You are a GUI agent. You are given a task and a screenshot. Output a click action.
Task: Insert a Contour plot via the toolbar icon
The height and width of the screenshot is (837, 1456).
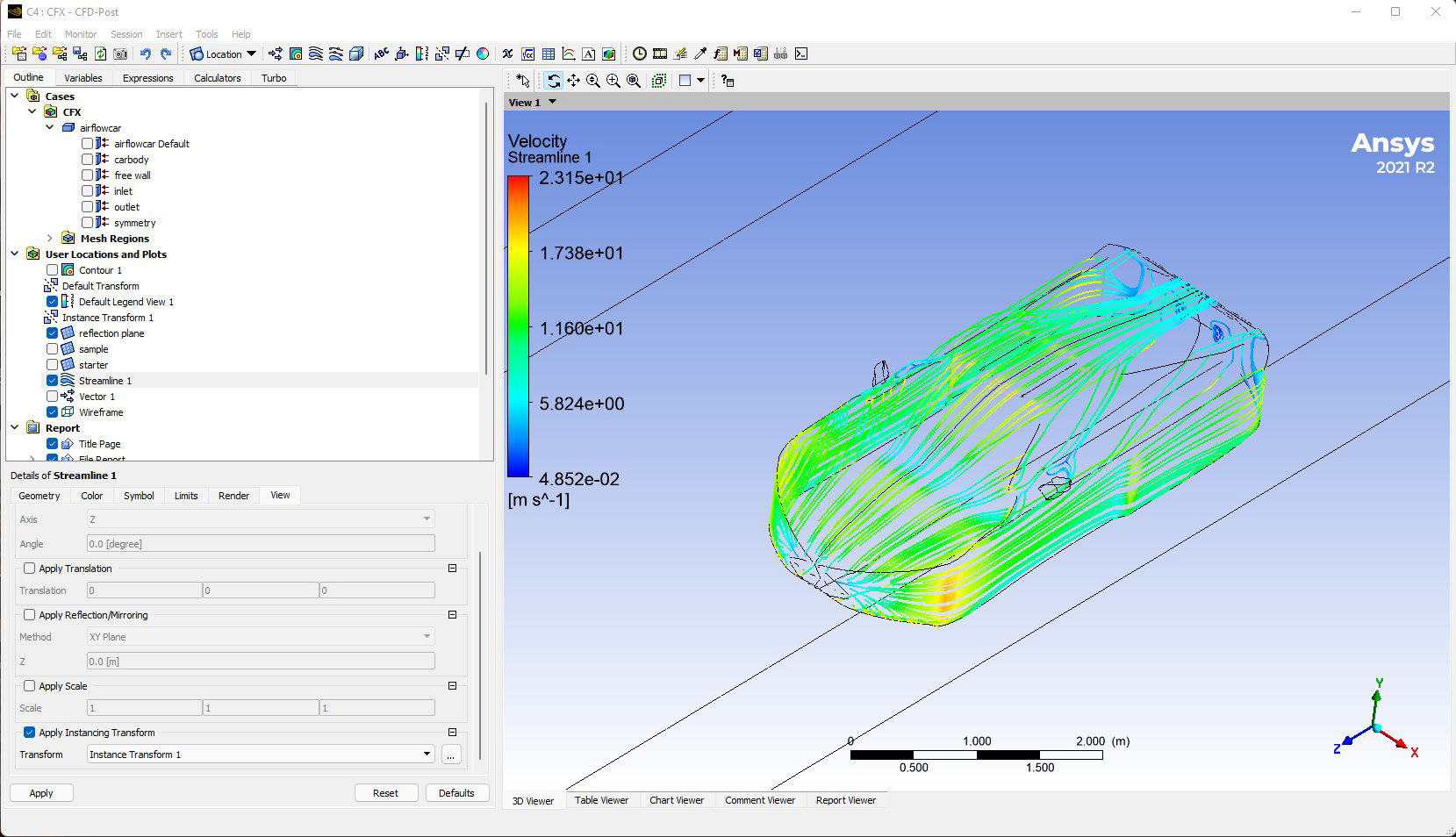click(x=296, y=54)
